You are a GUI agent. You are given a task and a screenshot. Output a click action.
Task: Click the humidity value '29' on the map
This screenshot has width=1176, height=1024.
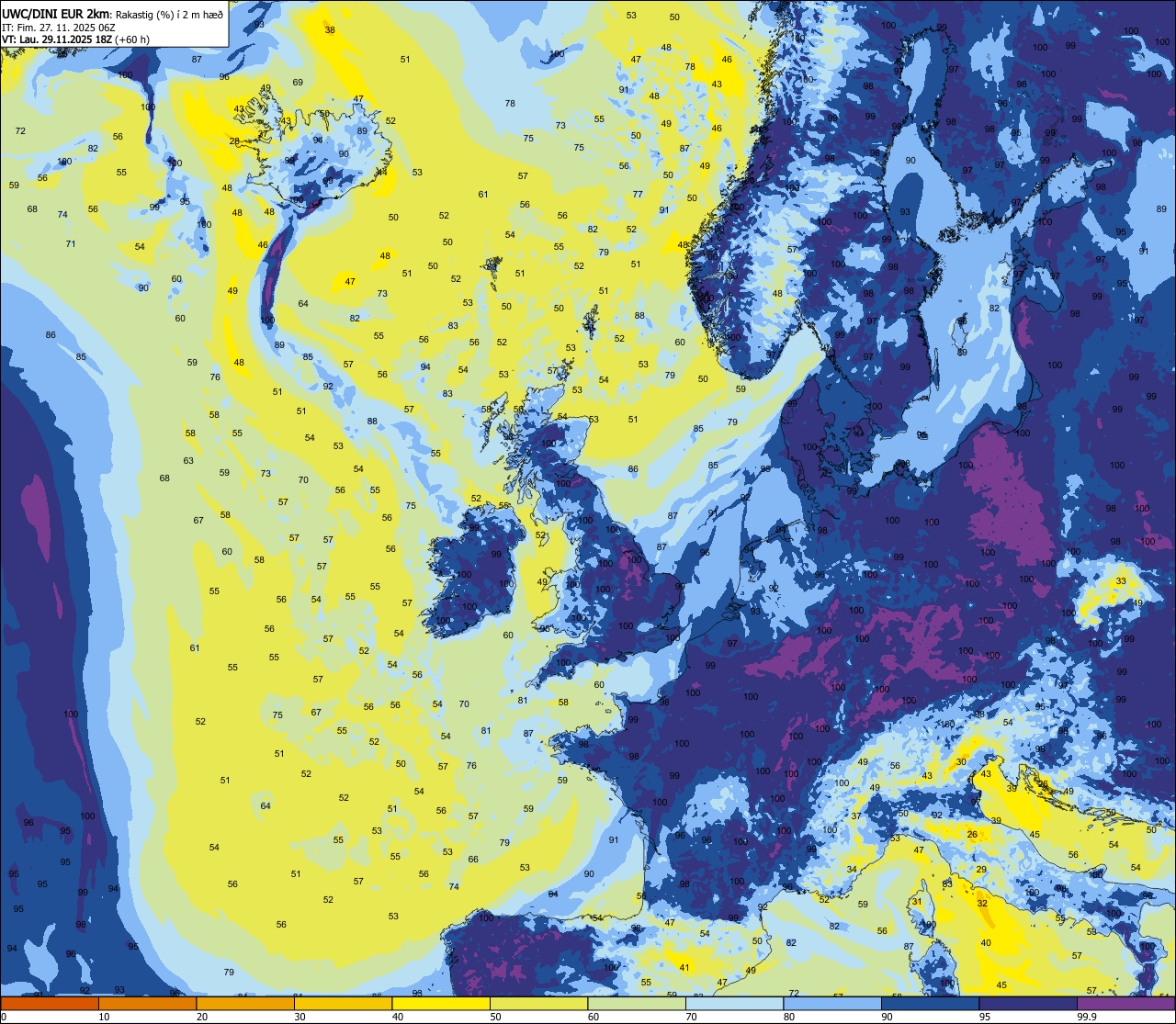tap(981, 869)
